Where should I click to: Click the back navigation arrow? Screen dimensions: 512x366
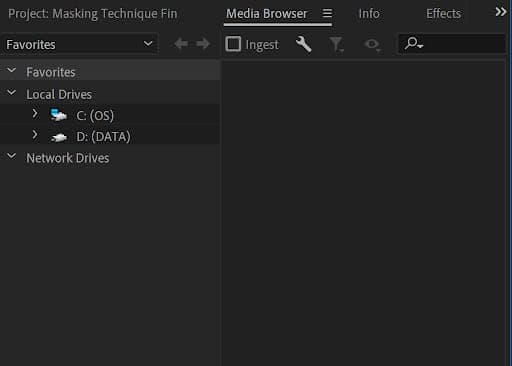[x=181, y=44]
